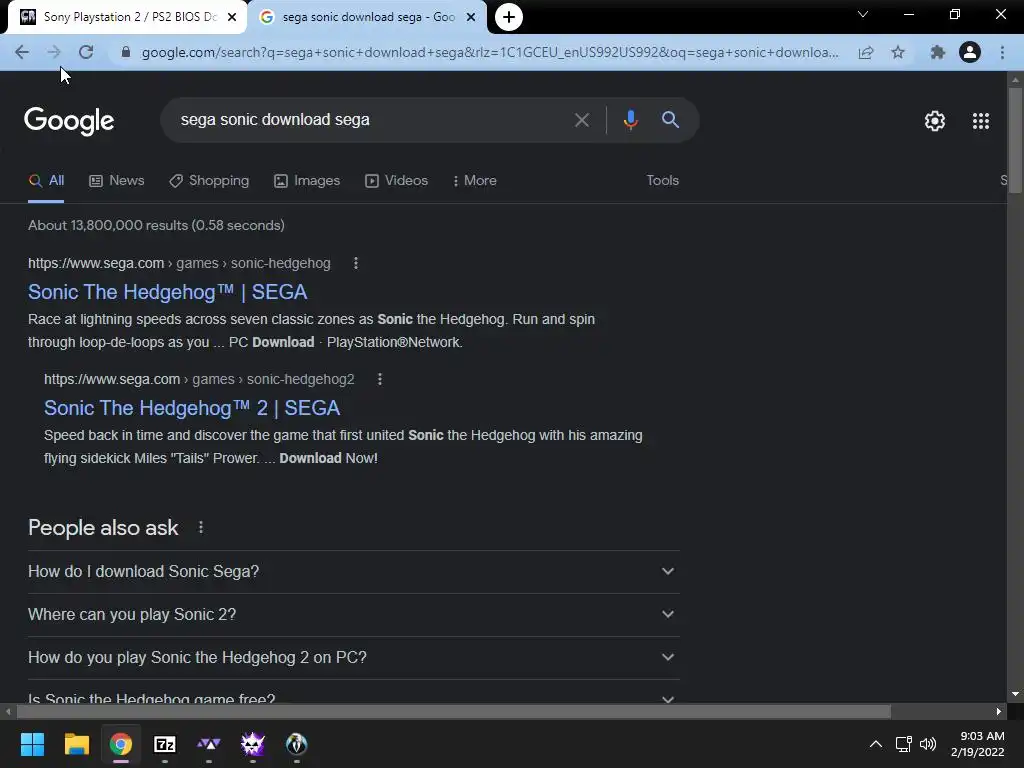Close the sega sonic Google tab
The image size is (1024, 768).
471,18
